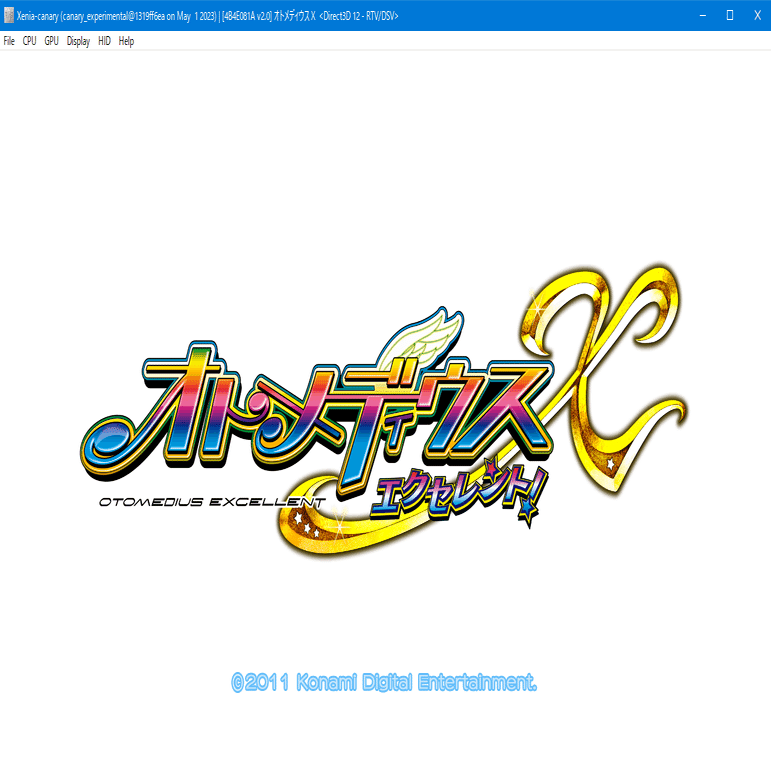Open the HID menu
The image size is (771, 771).
click(x=104, y=41)
